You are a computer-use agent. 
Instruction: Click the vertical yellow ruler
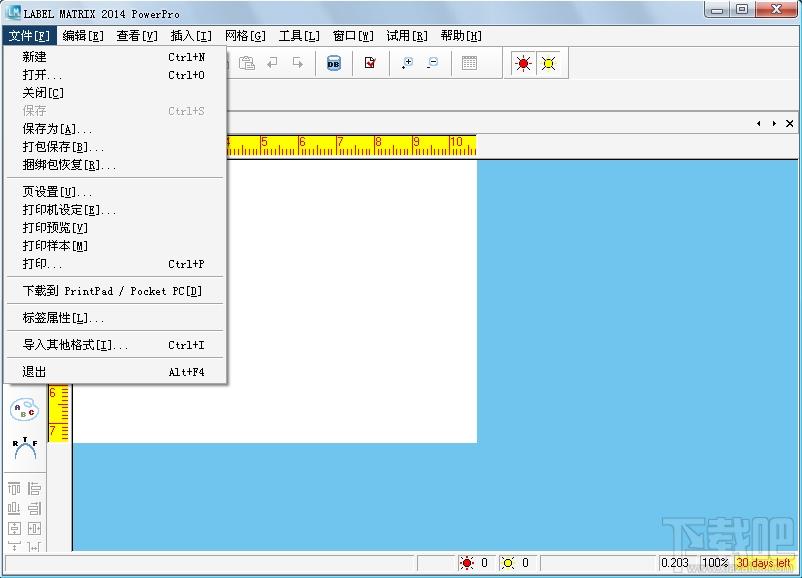point(59,413)
